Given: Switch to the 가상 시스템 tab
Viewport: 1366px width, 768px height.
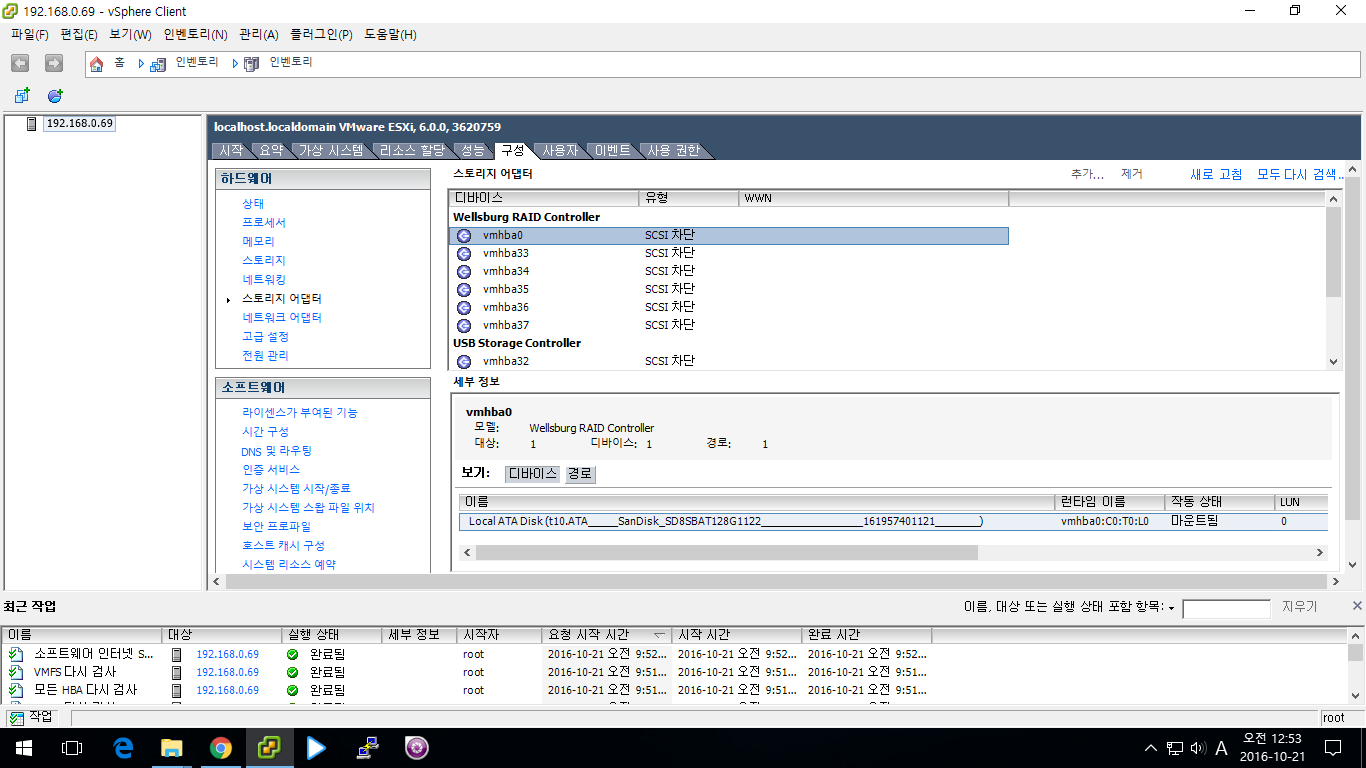Looking at the screenshot, I should click(332, 151).
